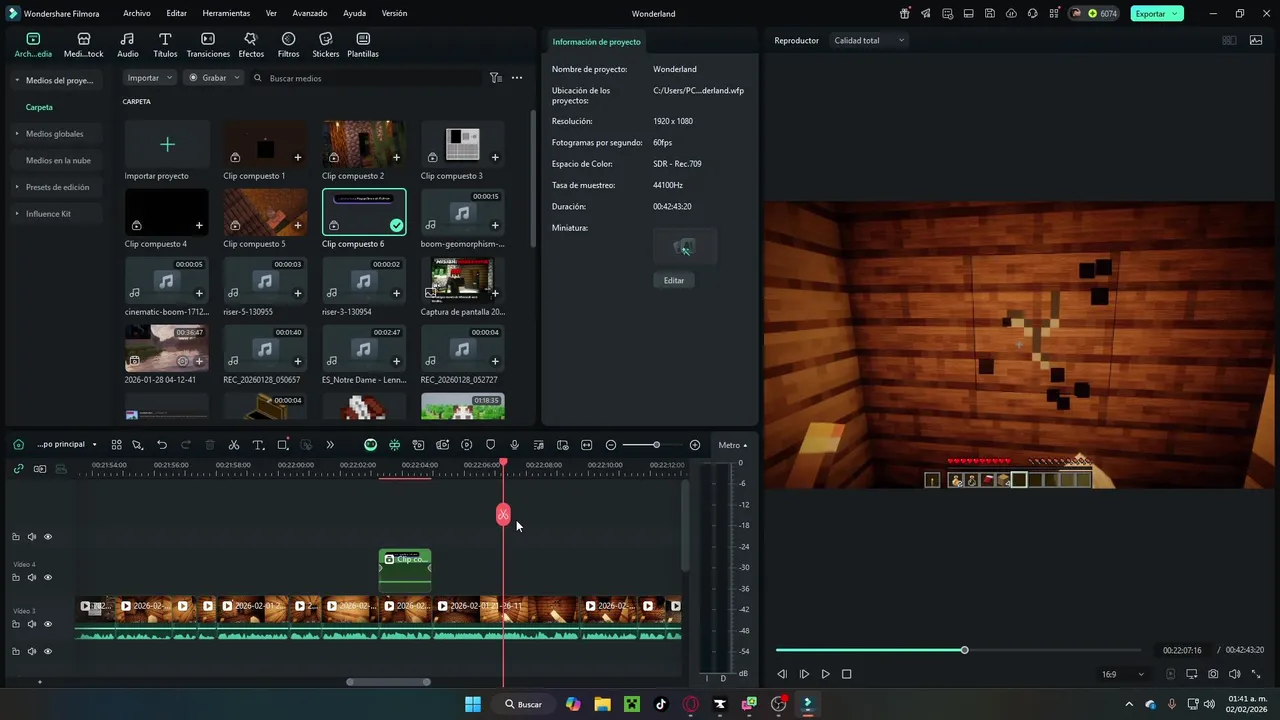Open the Efectos tab
The width and height of the screenshot is (1280, 720).
click(251, 45)
